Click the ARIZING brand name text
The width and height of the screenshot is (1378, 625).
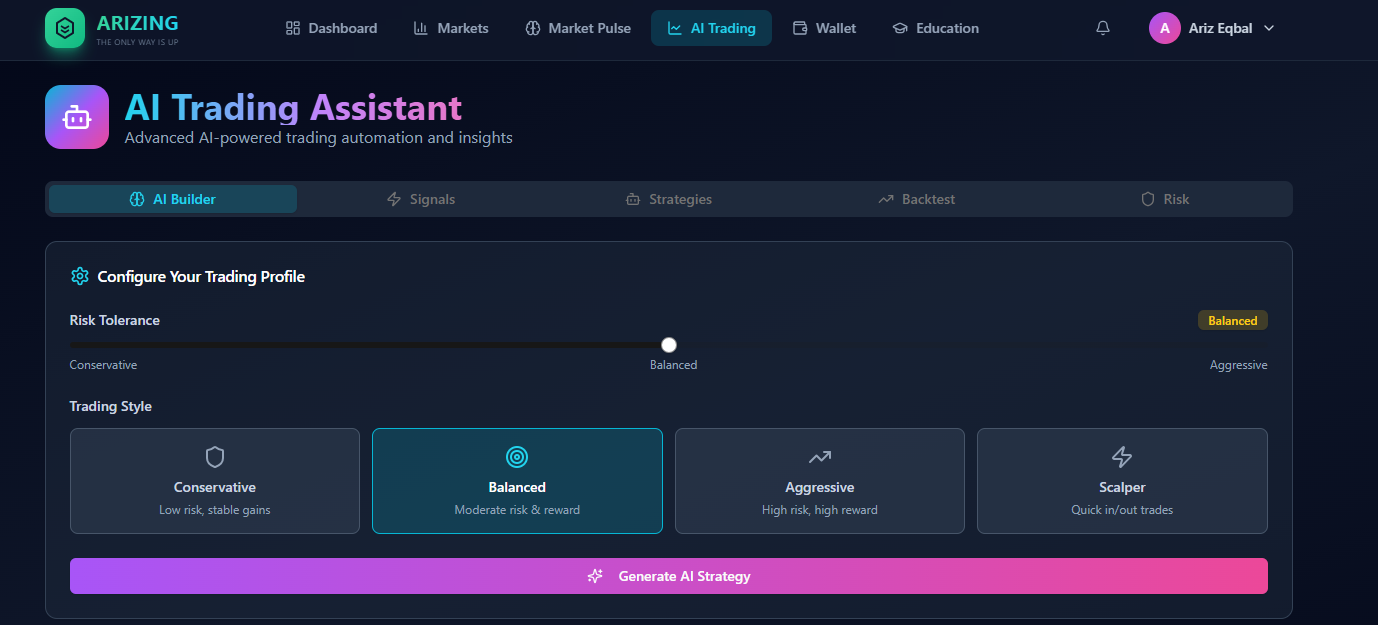(x=138, y=23)
